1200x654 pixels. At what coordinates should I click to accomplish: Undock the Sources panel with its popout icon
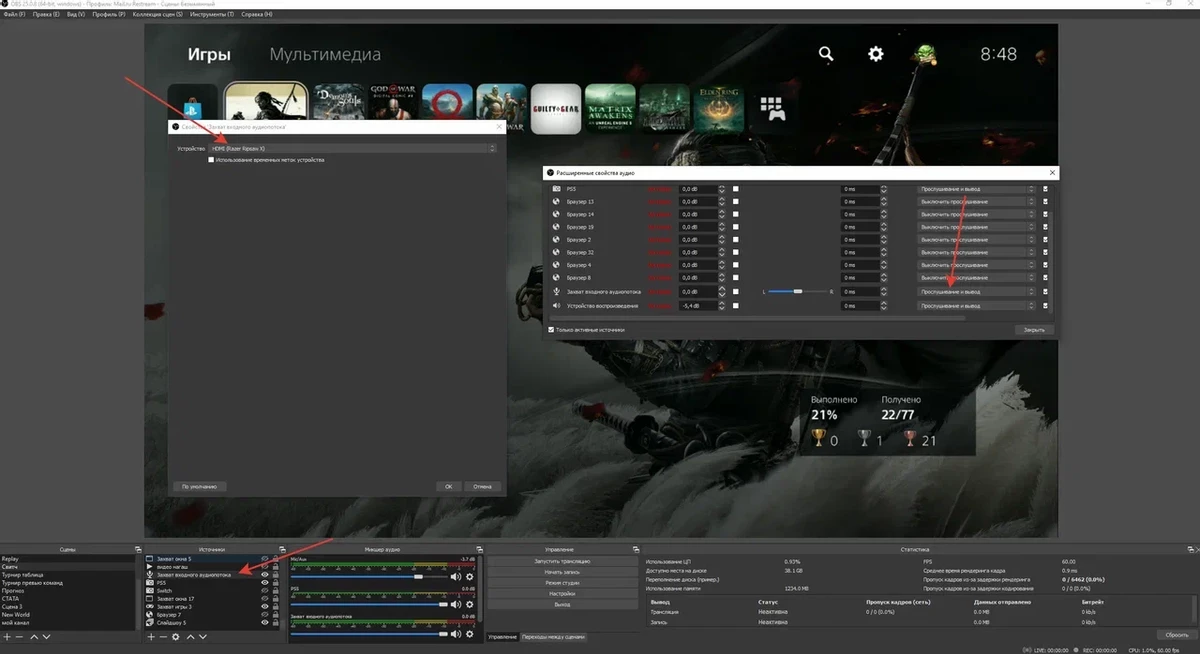click(282, 549)
